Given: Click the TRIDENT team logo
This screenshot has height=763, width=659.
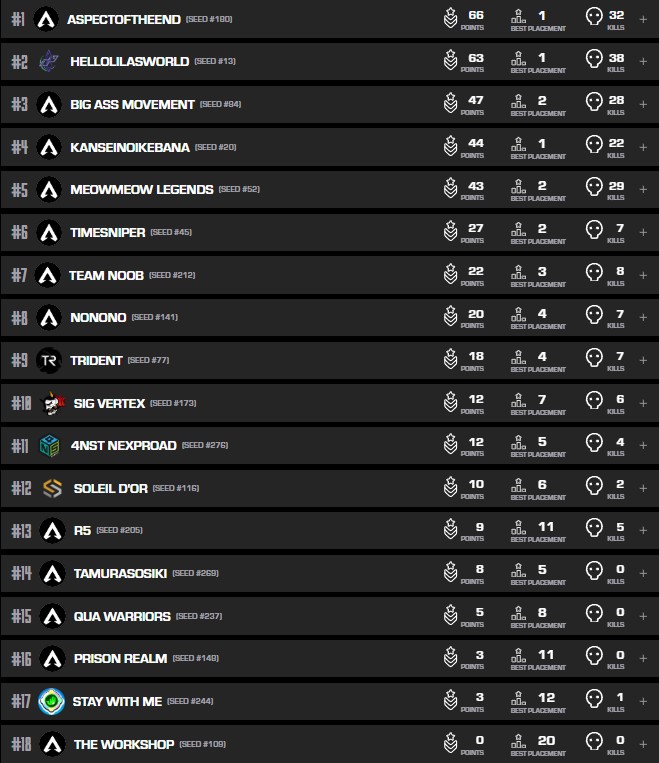Looking at the screenshot, I should [48, 360].
